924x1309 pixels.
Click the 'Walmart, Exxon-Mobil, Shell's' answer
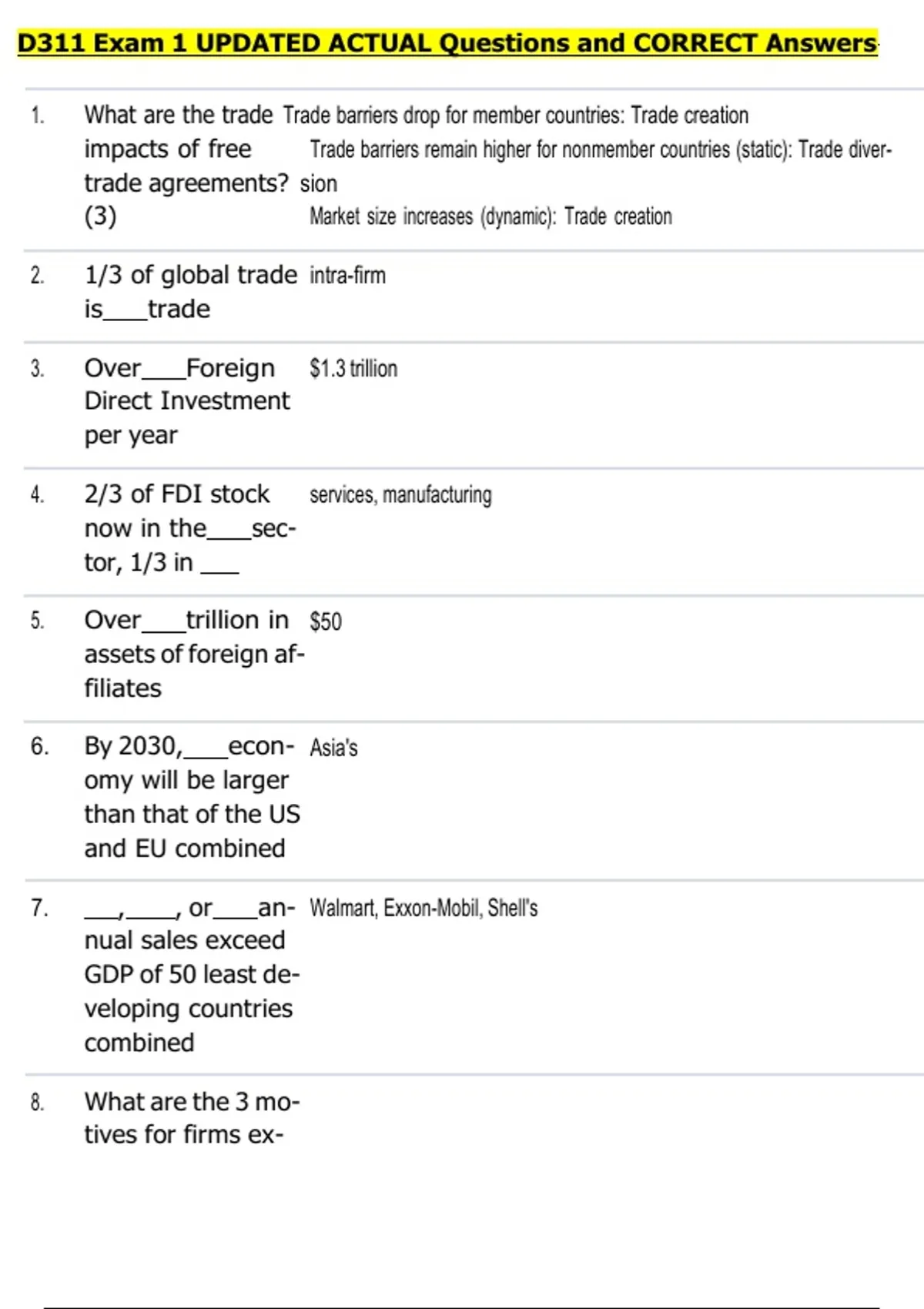[x=423, y=909]
